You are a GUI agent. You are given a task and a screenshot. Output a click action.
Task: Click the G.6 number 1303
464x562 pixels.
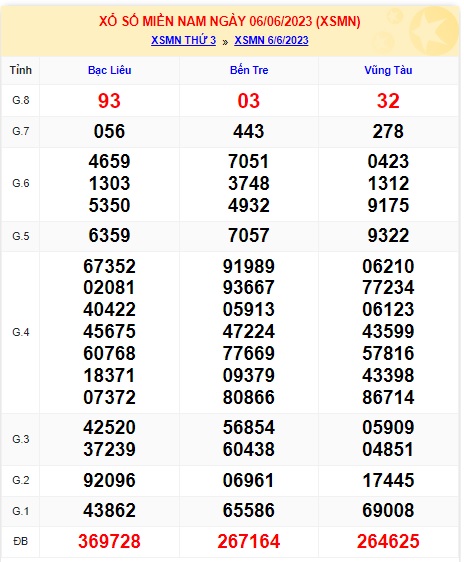pyautogui.click(x=109, y=184)
